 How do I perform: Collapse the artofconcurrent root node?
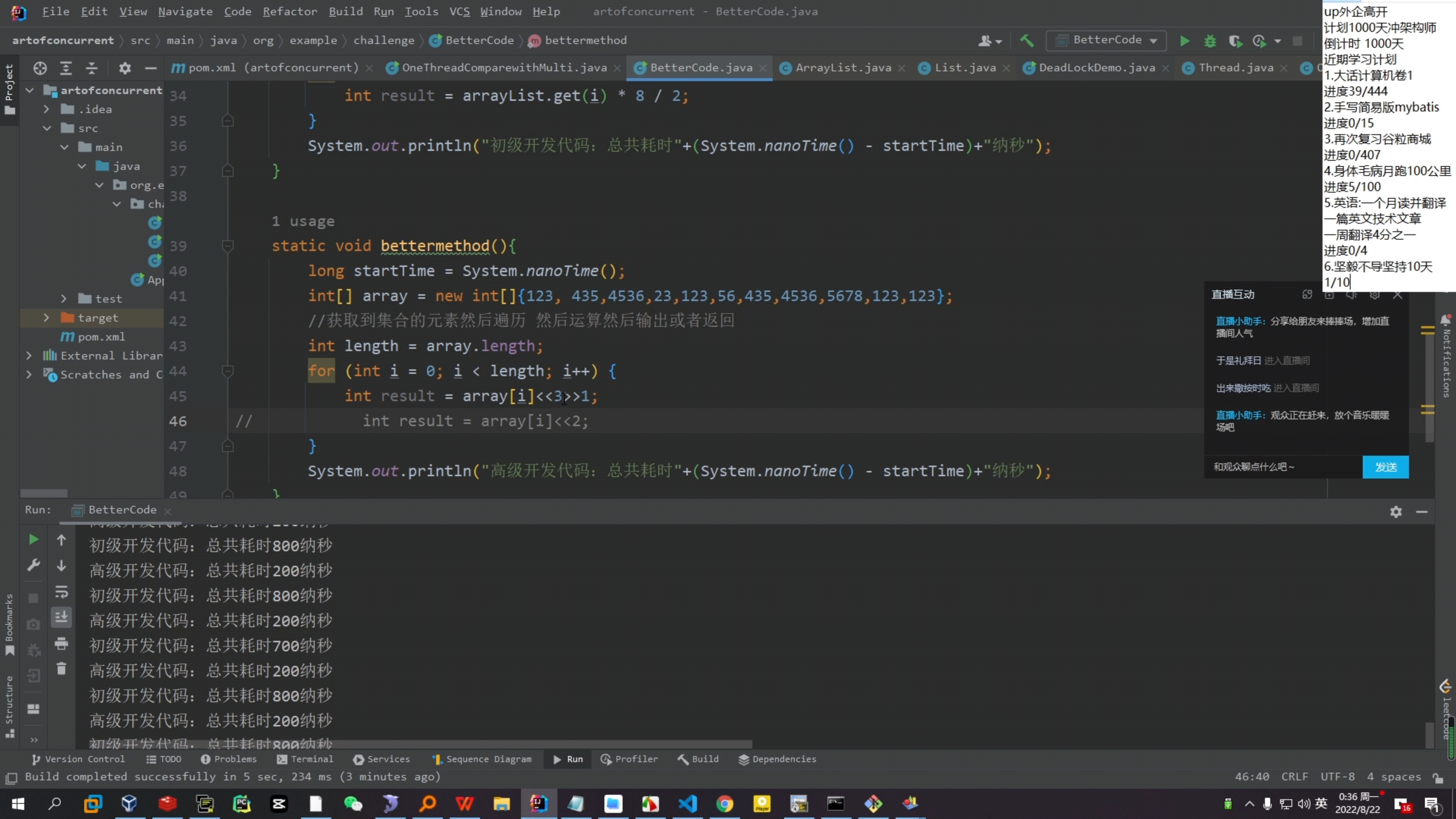(x=30, y=90)
